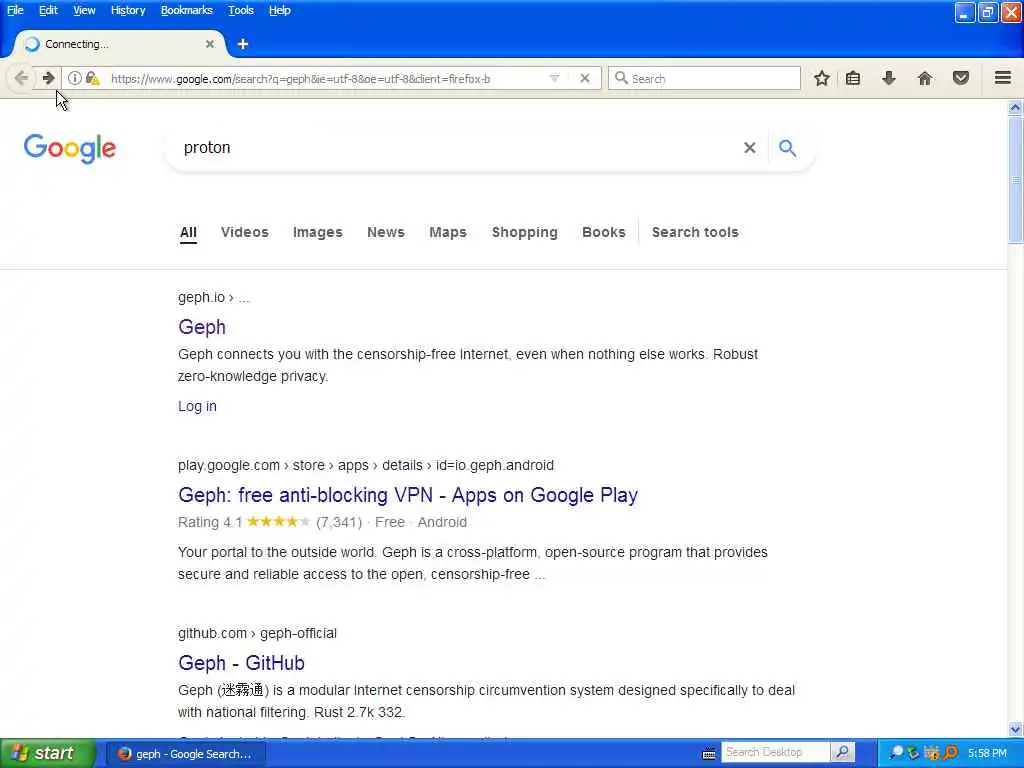This screenshot has height=768, width=1024.
Task: Click the Rating 4.1 stars text
Action: [x=244, y=522]
